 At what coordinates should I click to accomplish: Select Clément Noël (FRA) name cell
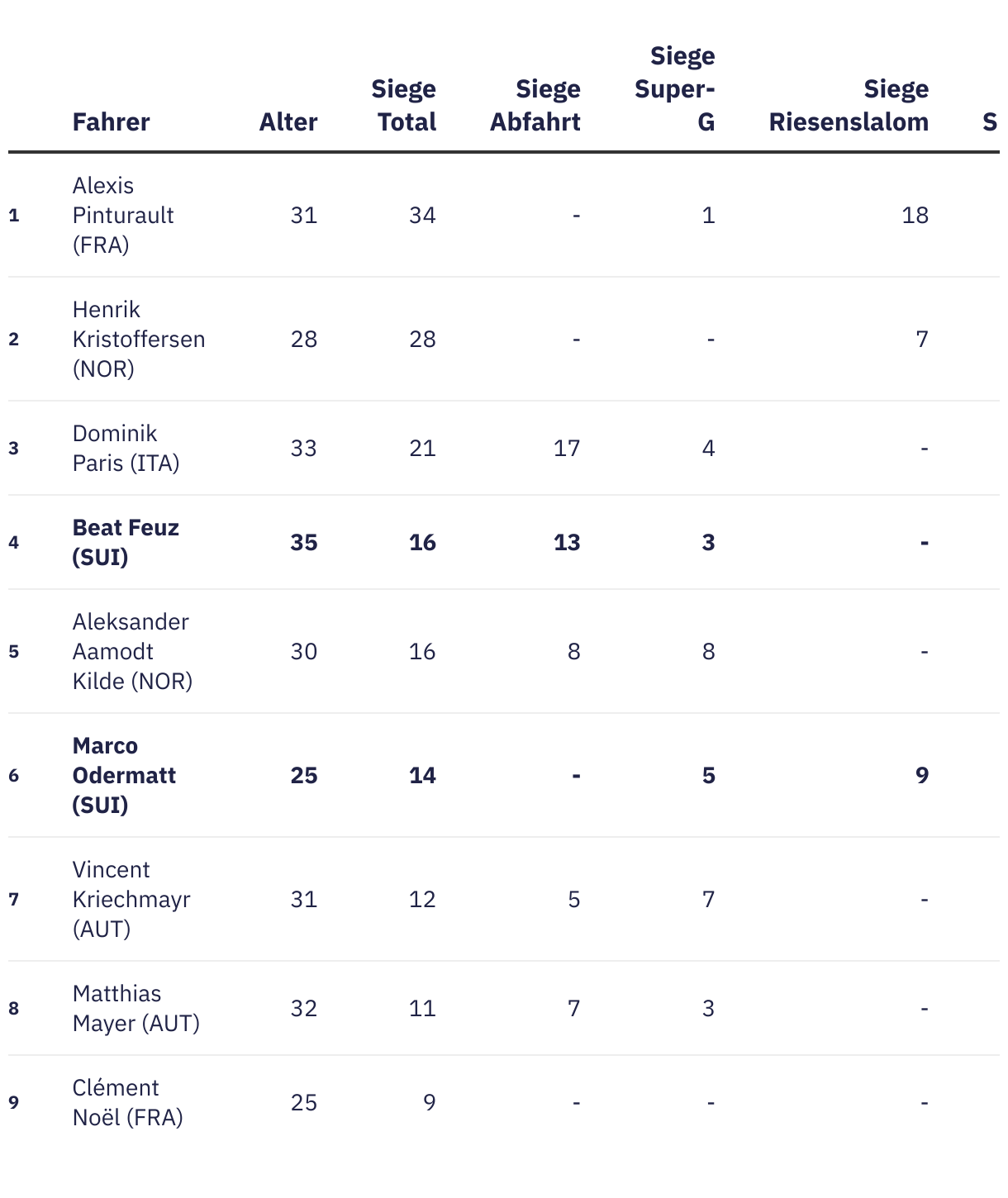pos(127,1102)
